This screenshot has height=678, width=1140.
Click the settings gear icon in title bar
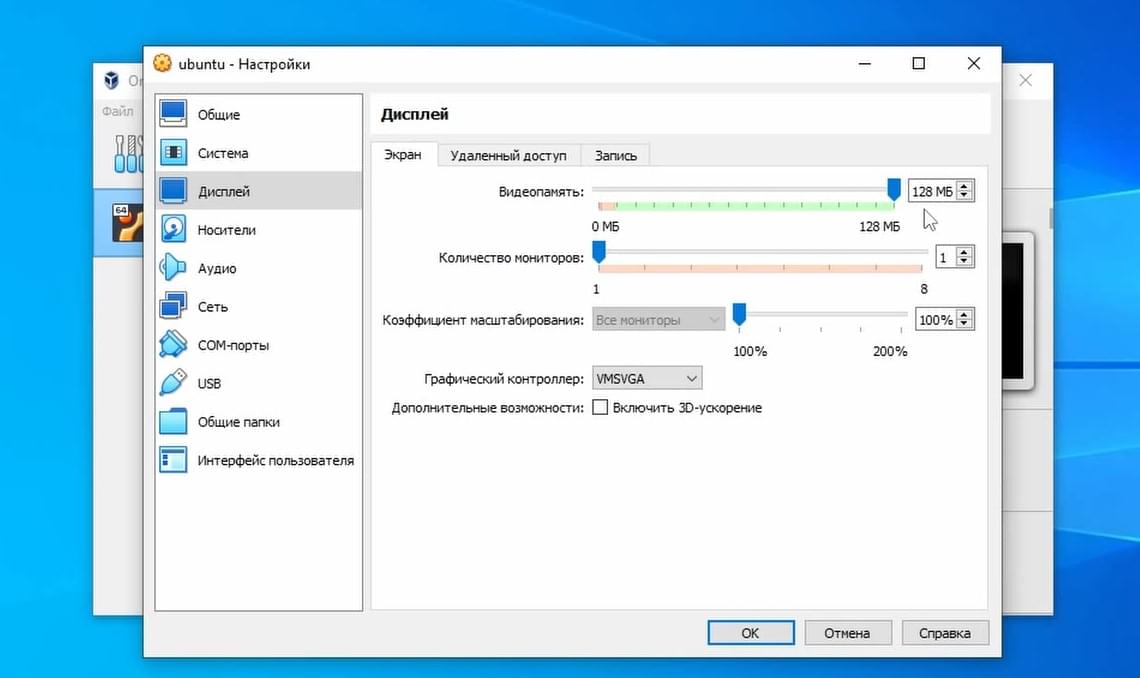pos(162,63)
